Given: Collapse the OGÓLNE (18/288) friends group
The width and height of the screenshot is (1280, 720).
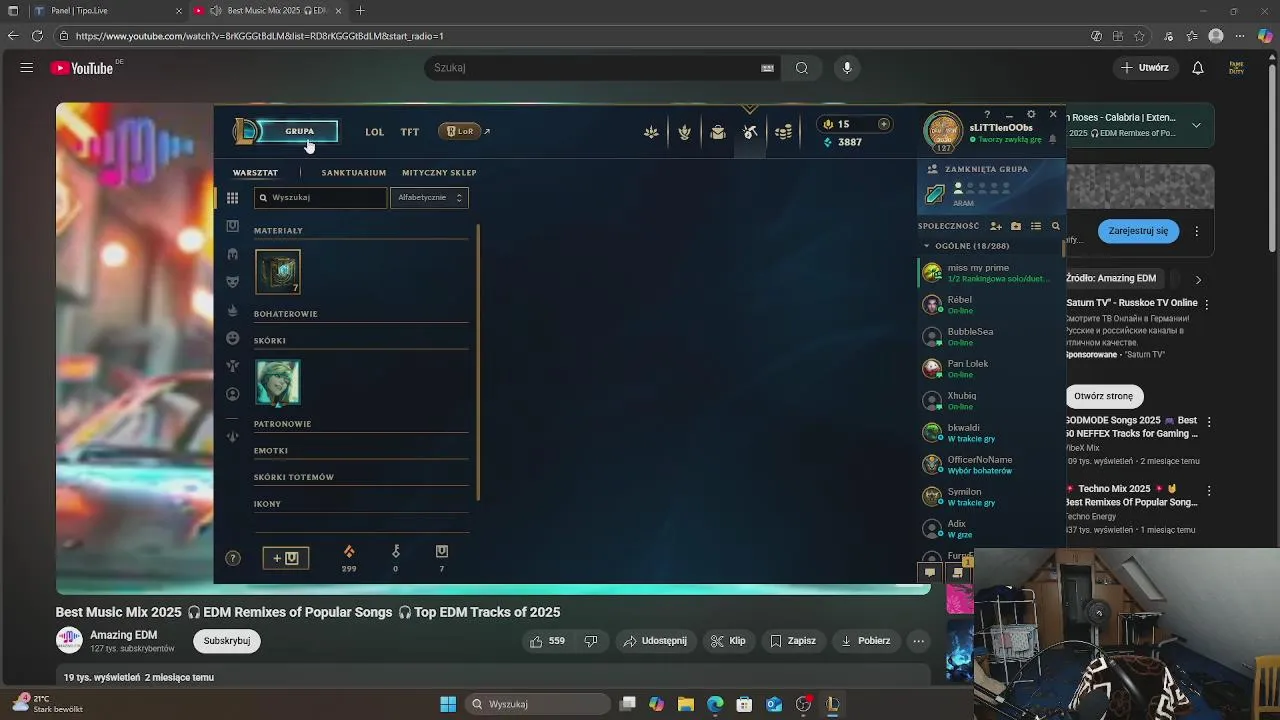Looking at the screenshot, I should [x=927, y=246].
